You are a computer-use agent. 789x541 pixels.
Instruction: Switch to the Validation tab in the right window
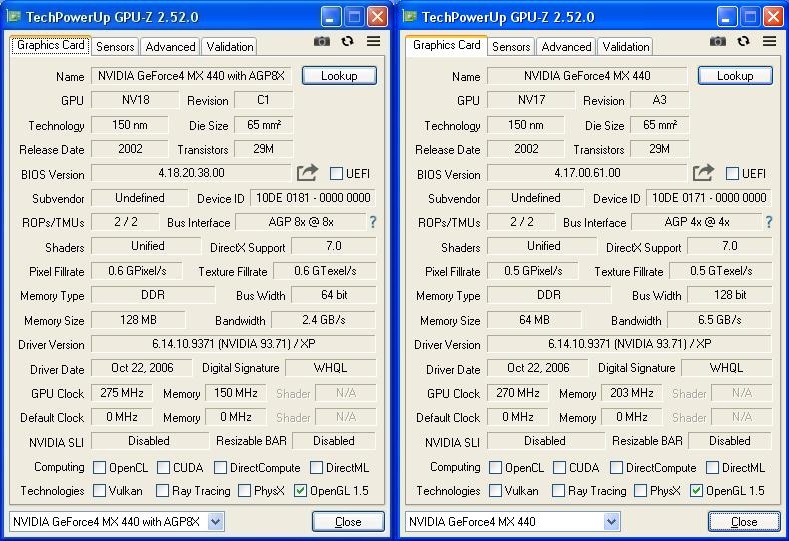point(626,46)
